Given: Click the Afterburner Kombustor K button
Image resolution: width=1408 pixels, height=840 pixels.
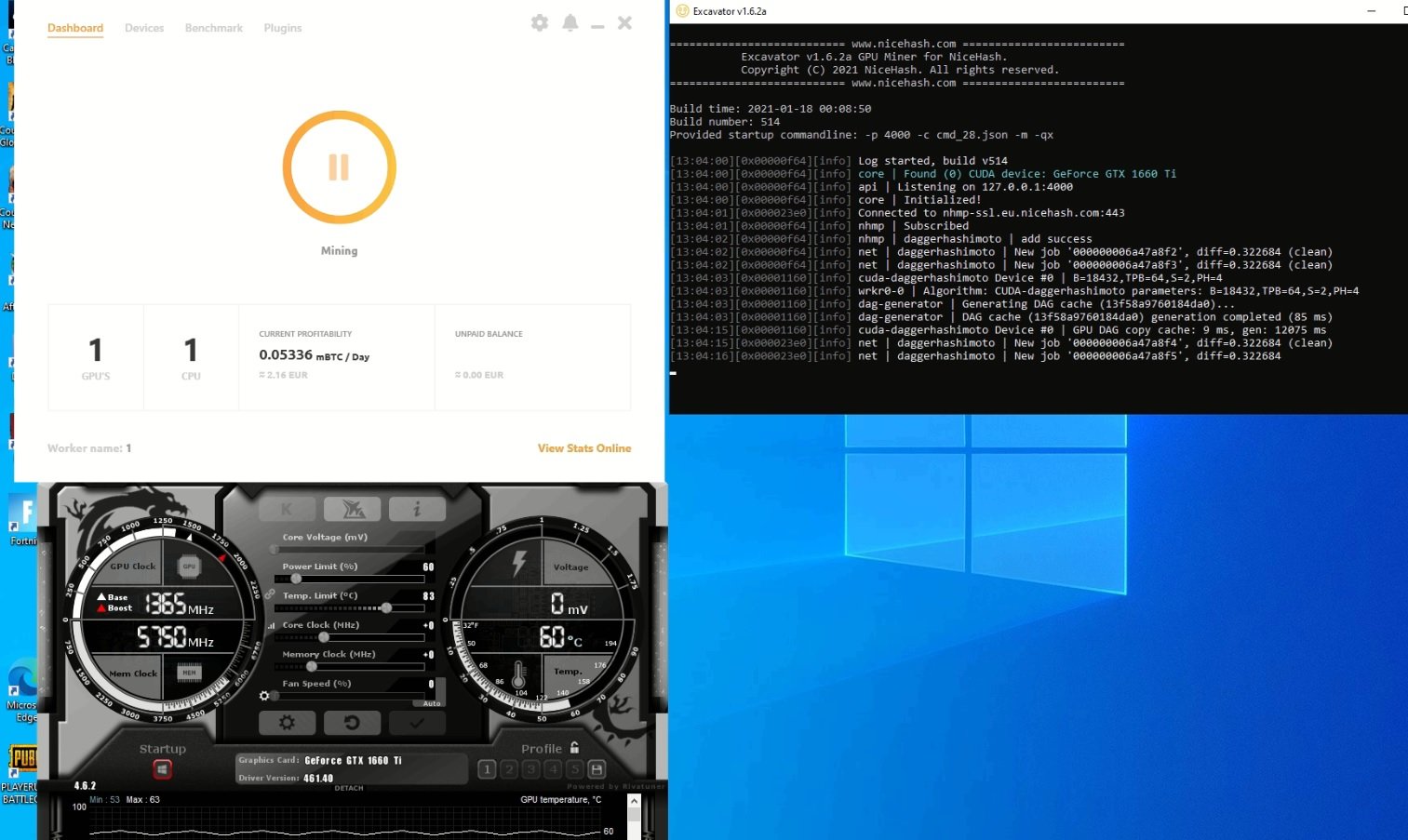Looking at the screenshot, I should (287, 509).
